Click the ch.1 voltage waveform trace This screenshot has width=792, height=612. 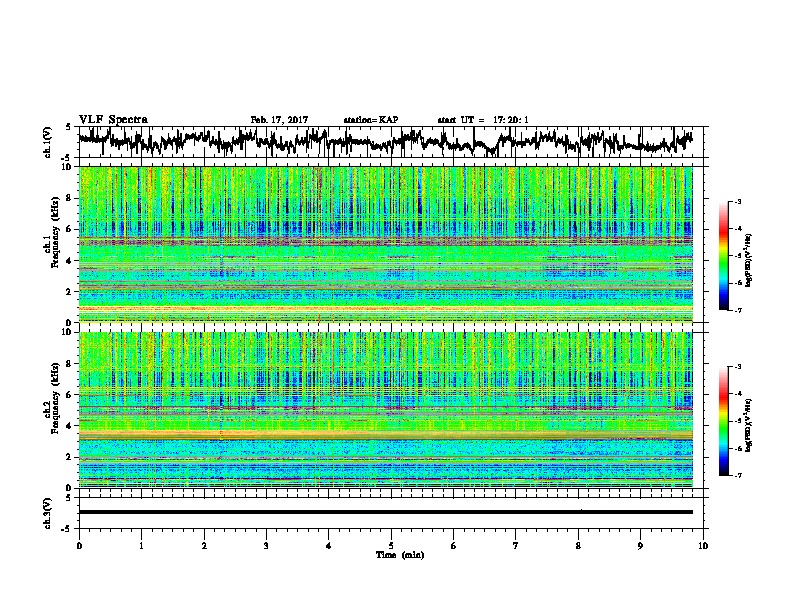coord(385,141)
